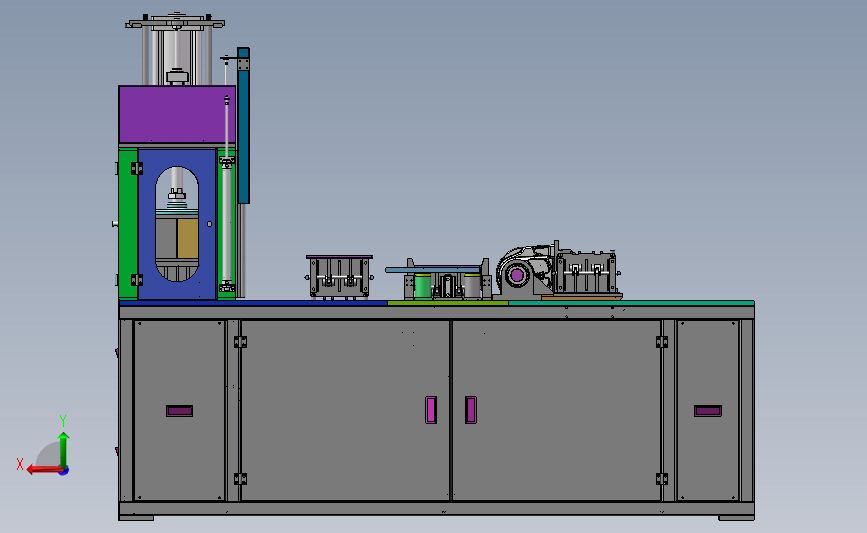The width and height of the screenshot is (867, 533).
Task: Select the green cylinder in the middle fixture
Action: [x=422, y=285]
